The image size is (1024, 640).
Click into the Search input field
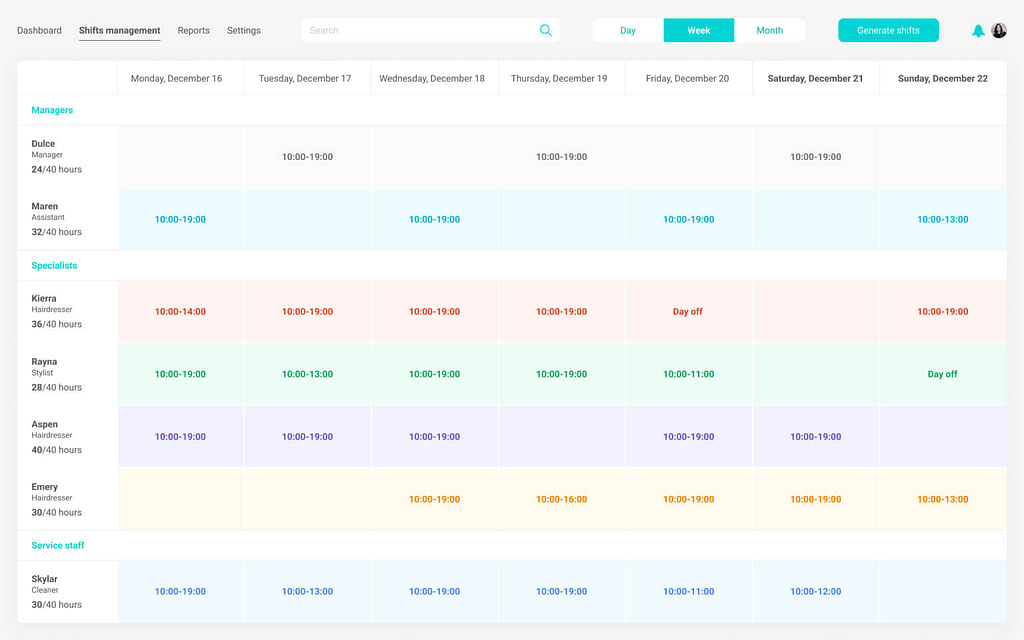click(420, 31)
